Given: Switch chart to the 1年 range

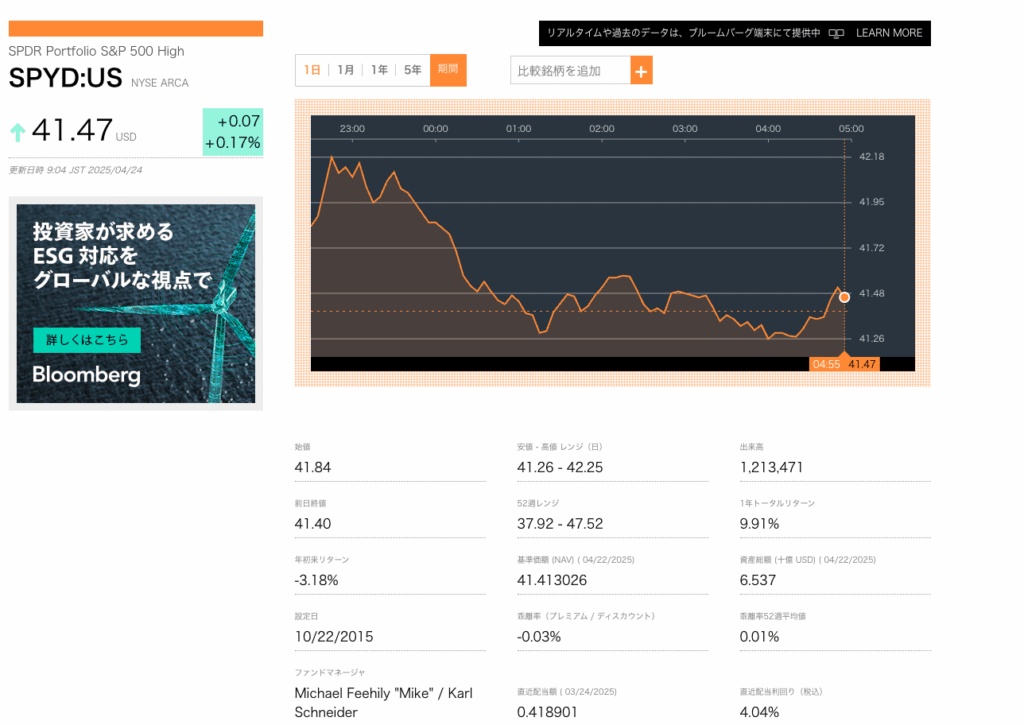Looking at the screenshot, I should 379,70.
